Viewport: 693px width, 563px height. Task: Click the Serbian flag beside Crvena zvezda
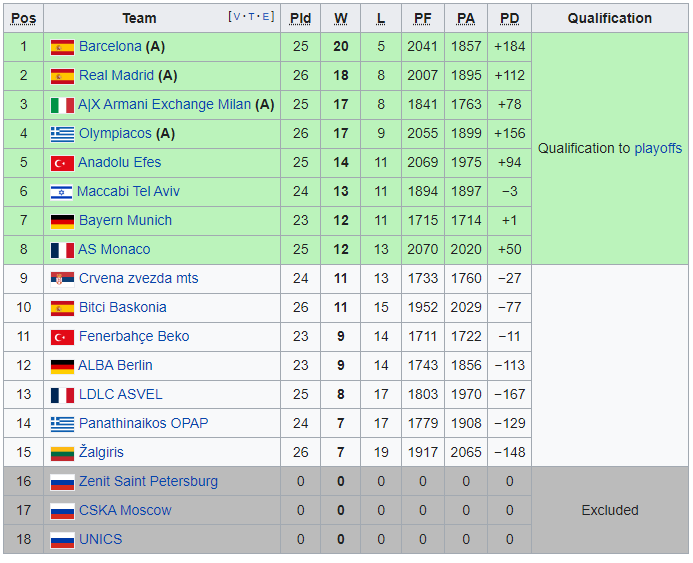62,279
